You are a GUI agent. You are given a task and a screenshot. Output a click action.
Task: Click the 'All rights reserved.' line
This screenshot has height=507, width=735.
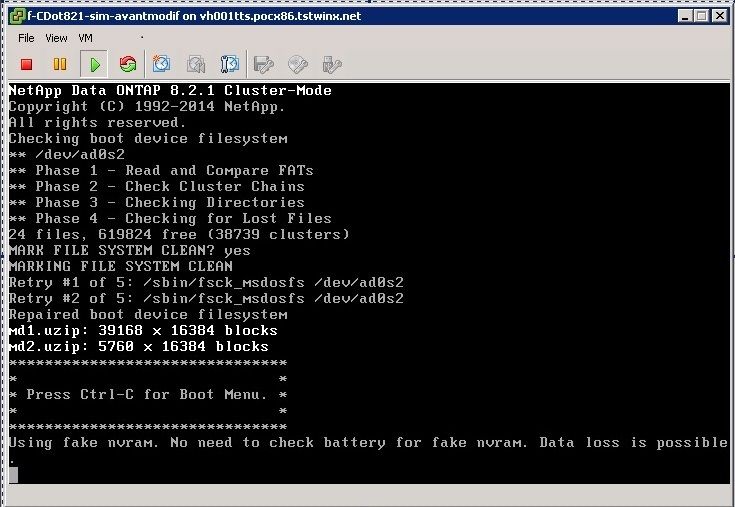(97, 123)
